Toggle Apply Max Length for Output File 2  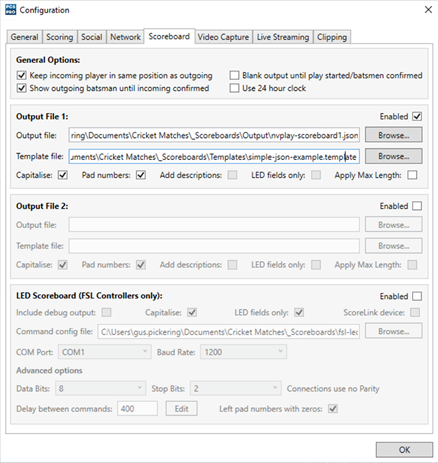click(412, 265)
